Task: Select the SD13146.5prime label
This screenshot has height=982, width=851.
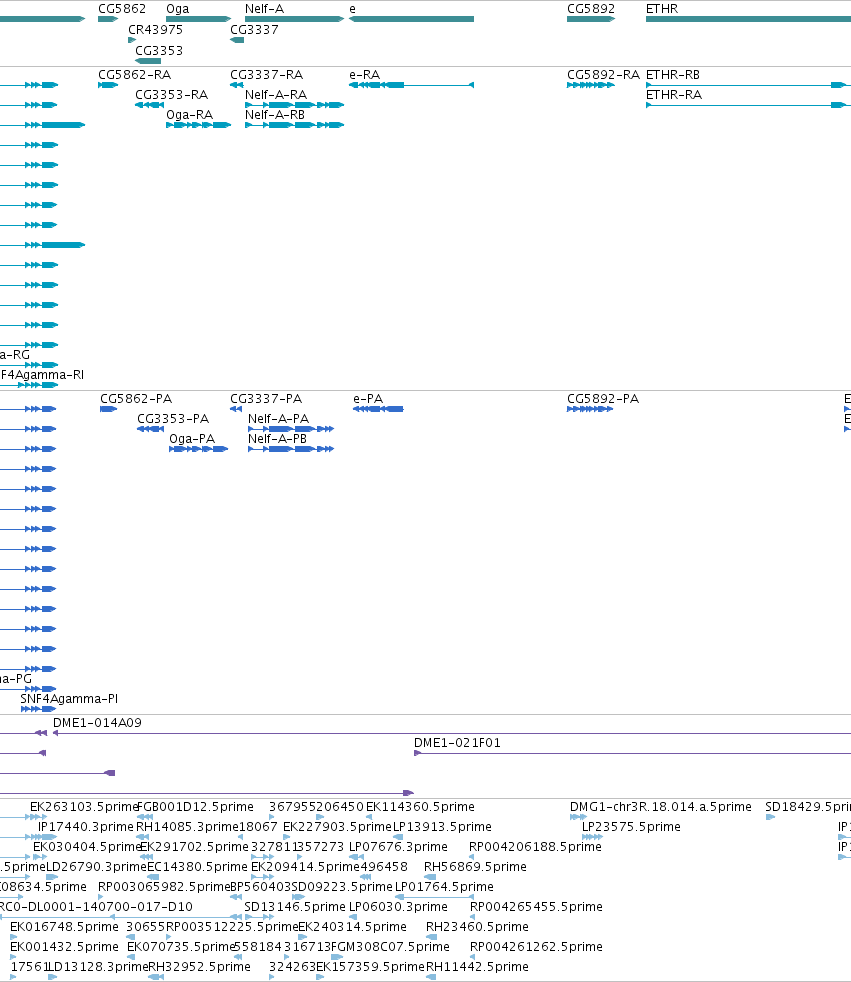Action: tap(295, 907)
